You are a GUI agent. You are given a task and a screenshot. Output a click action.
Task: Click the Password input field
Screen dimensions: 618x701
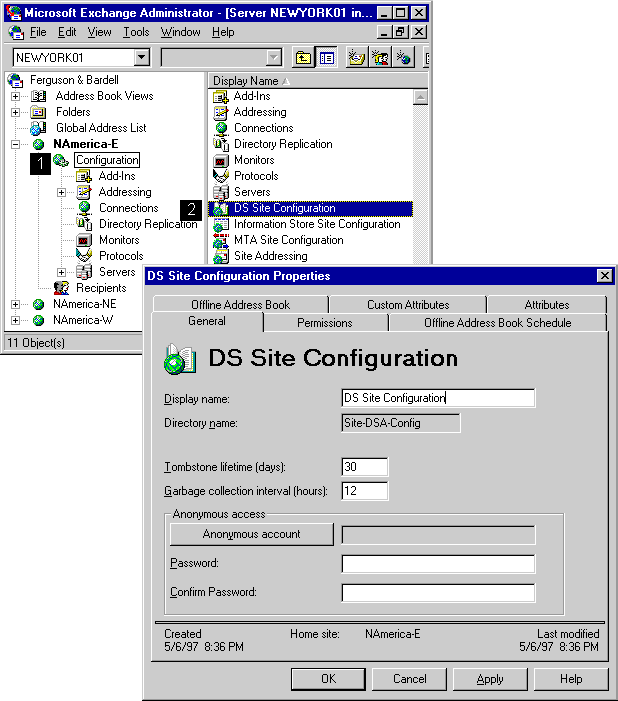438,564
